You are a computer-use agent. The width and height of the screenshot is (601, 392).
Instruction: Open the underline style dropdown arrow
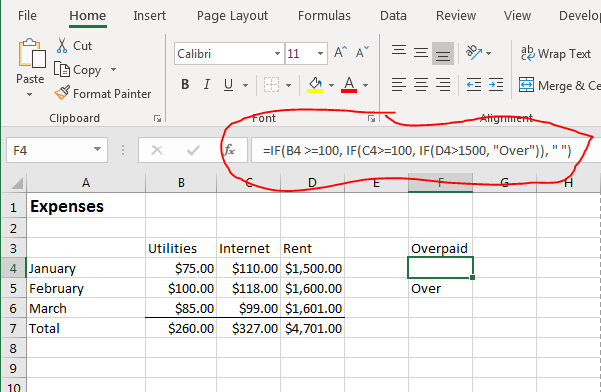point(245,85)
